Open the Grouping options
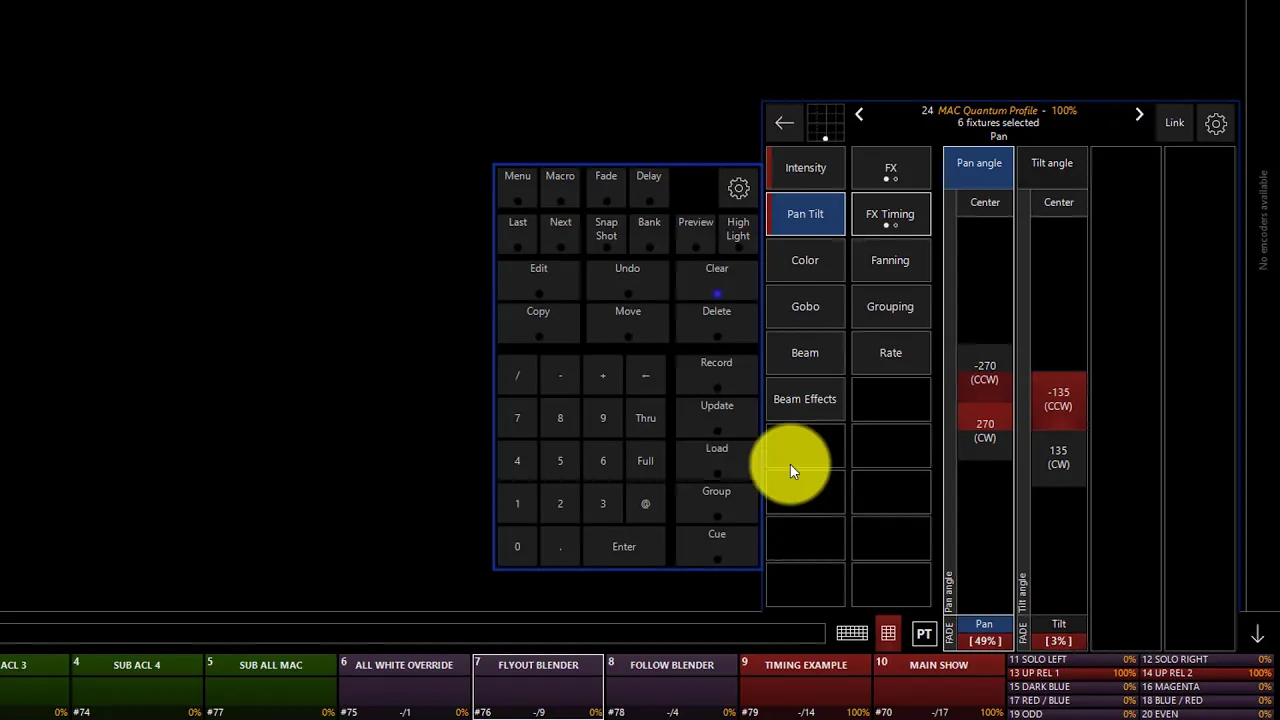1280x720 pixels. 890,306
